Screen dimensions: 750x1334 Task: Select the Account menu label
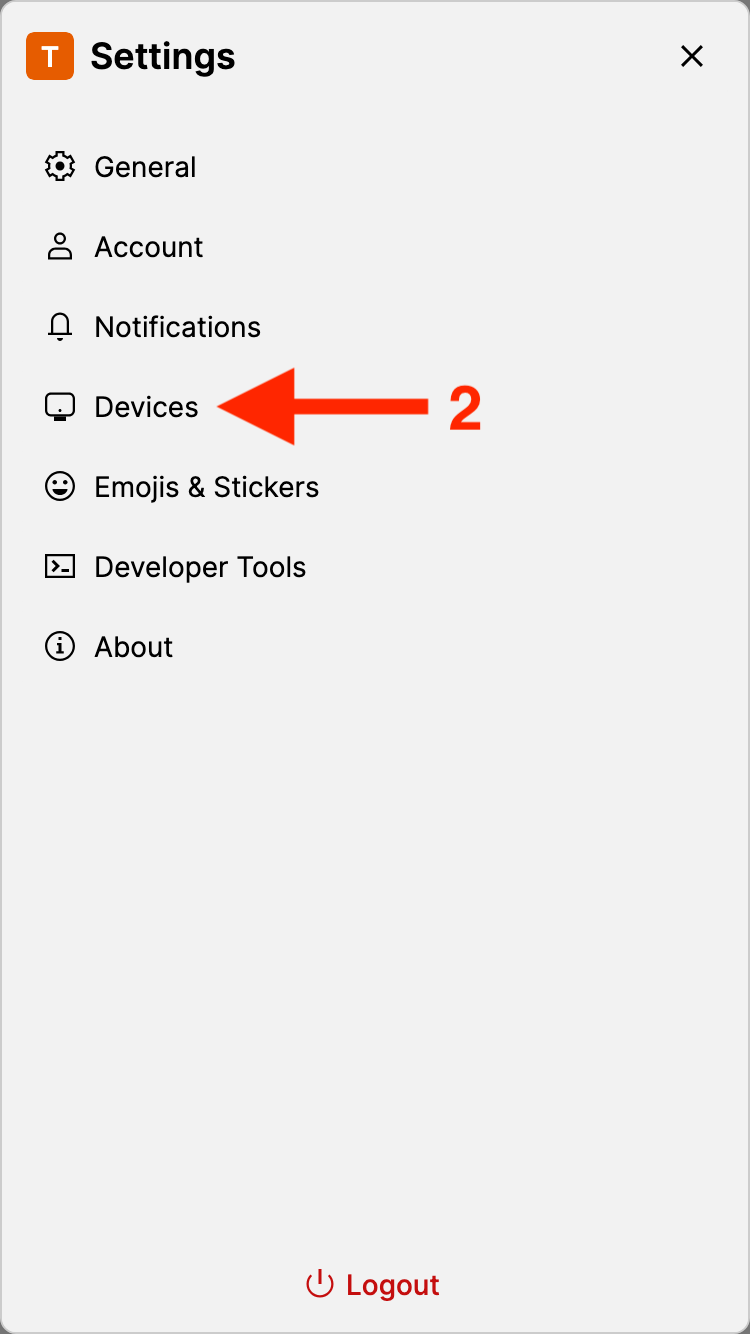(149, 247)
